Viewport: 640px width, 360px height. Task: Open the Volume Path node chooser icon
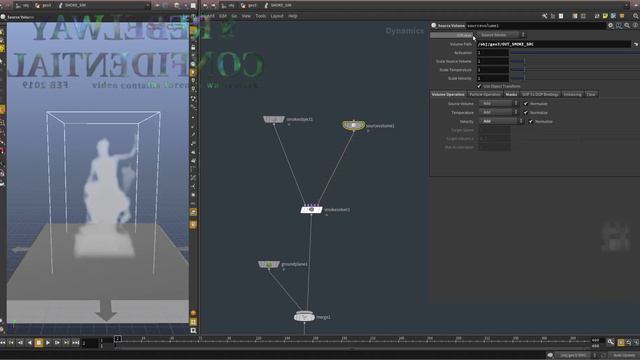point(636,44)
